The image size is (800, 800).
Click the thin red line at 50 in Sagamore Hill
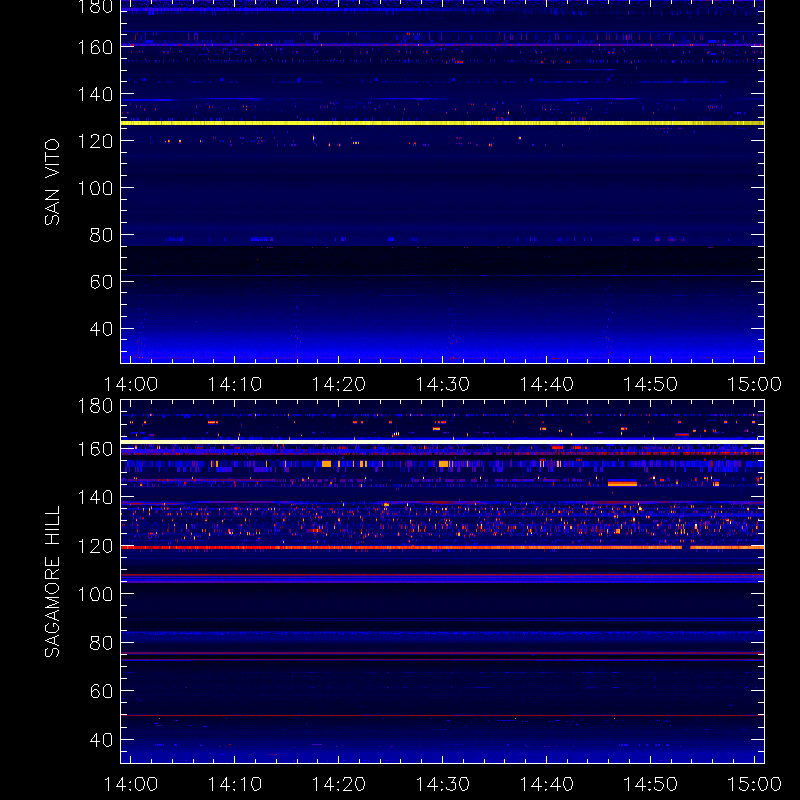click(442, 716)
